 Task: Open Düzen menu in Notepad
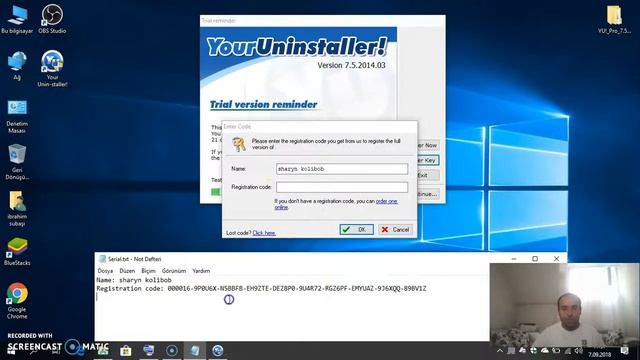coord(127,271)
